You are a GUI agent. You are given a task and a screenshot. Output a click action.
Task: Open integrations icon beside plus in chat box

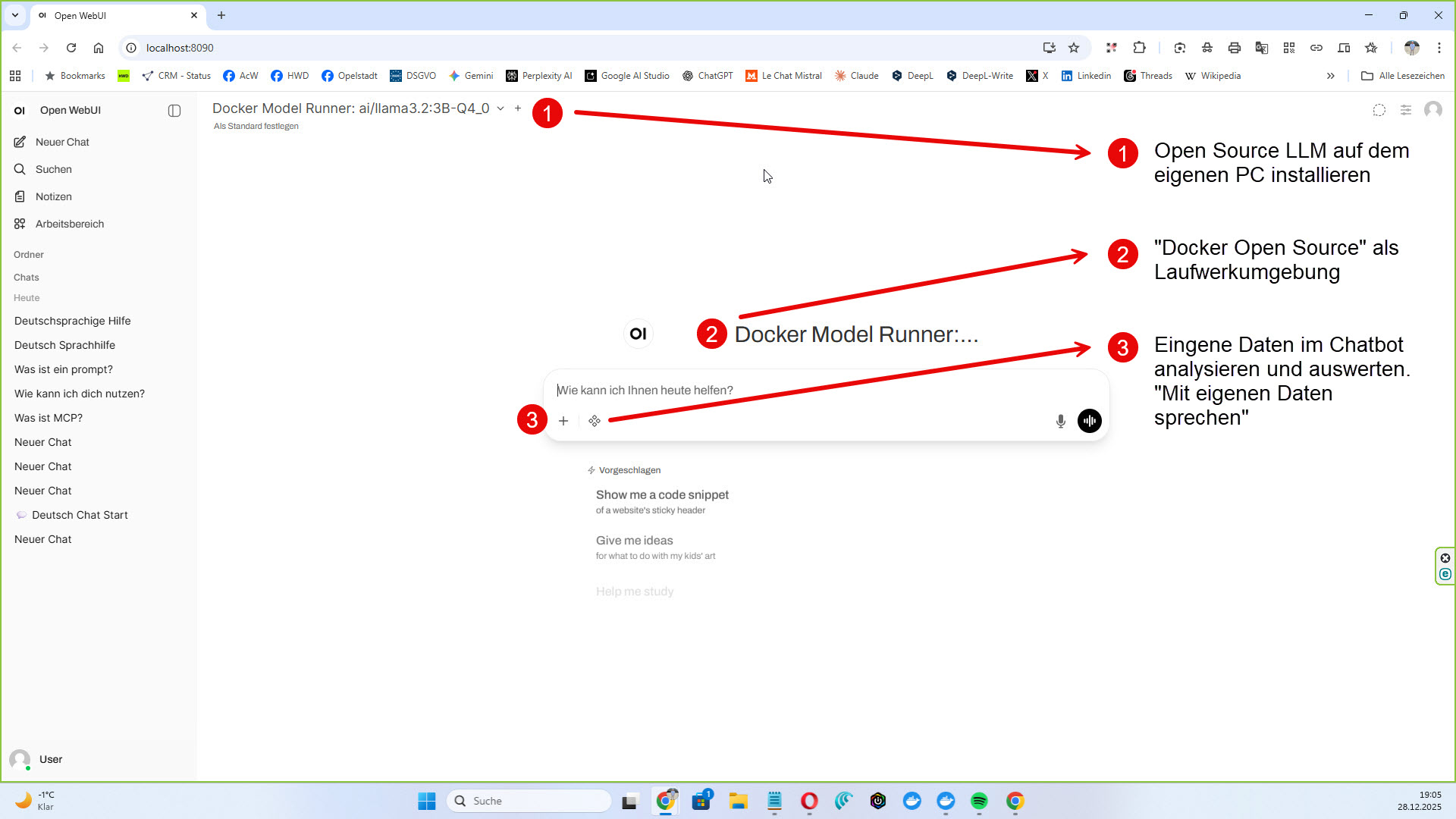595,421
